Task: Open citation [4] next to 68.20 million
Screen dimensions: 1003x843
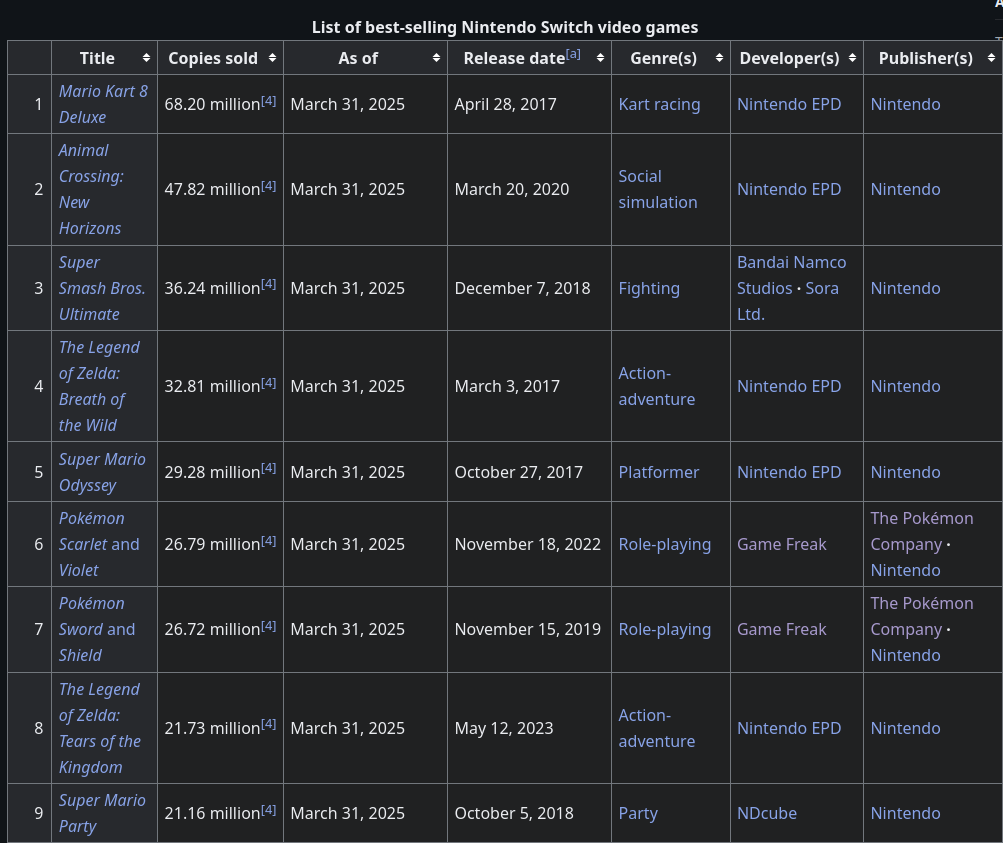Action: pos(269,100)
